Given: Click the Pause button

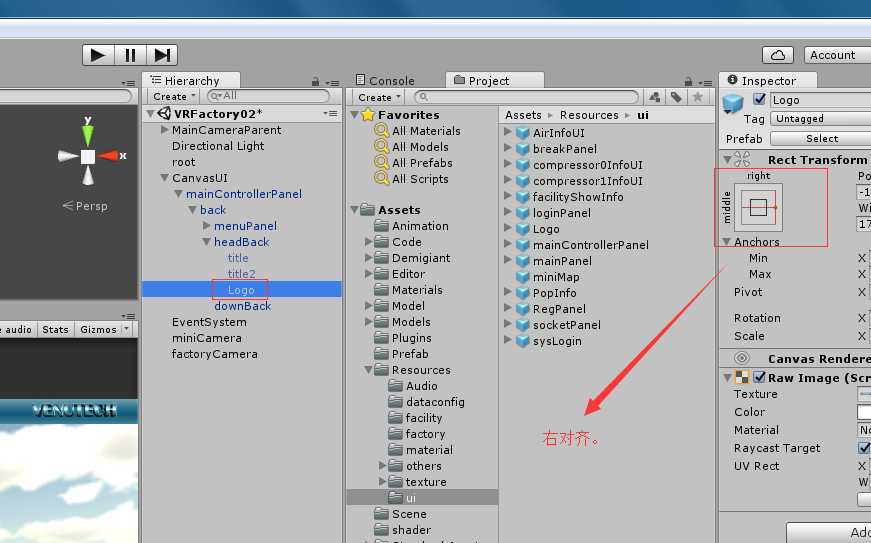Looking at the screenshot, I should pos(130,55).
